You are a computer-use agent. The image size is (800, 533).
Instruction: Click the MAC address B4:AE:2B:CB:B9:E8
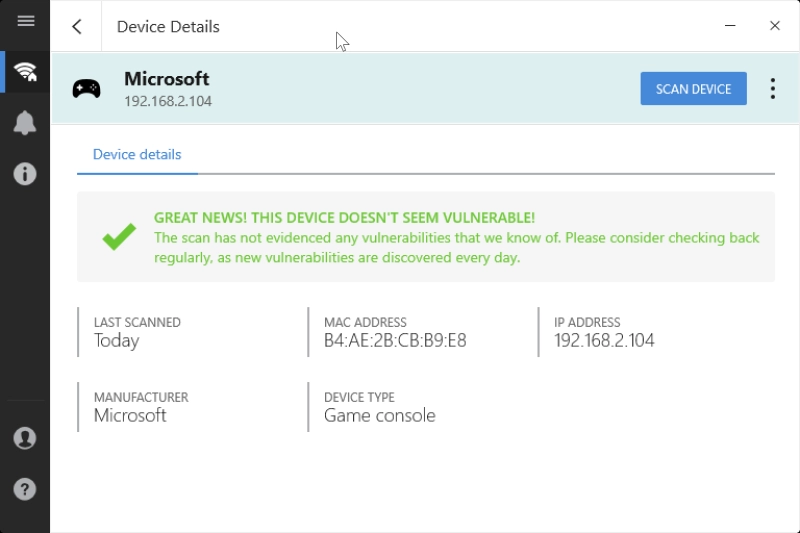point(395,341)
